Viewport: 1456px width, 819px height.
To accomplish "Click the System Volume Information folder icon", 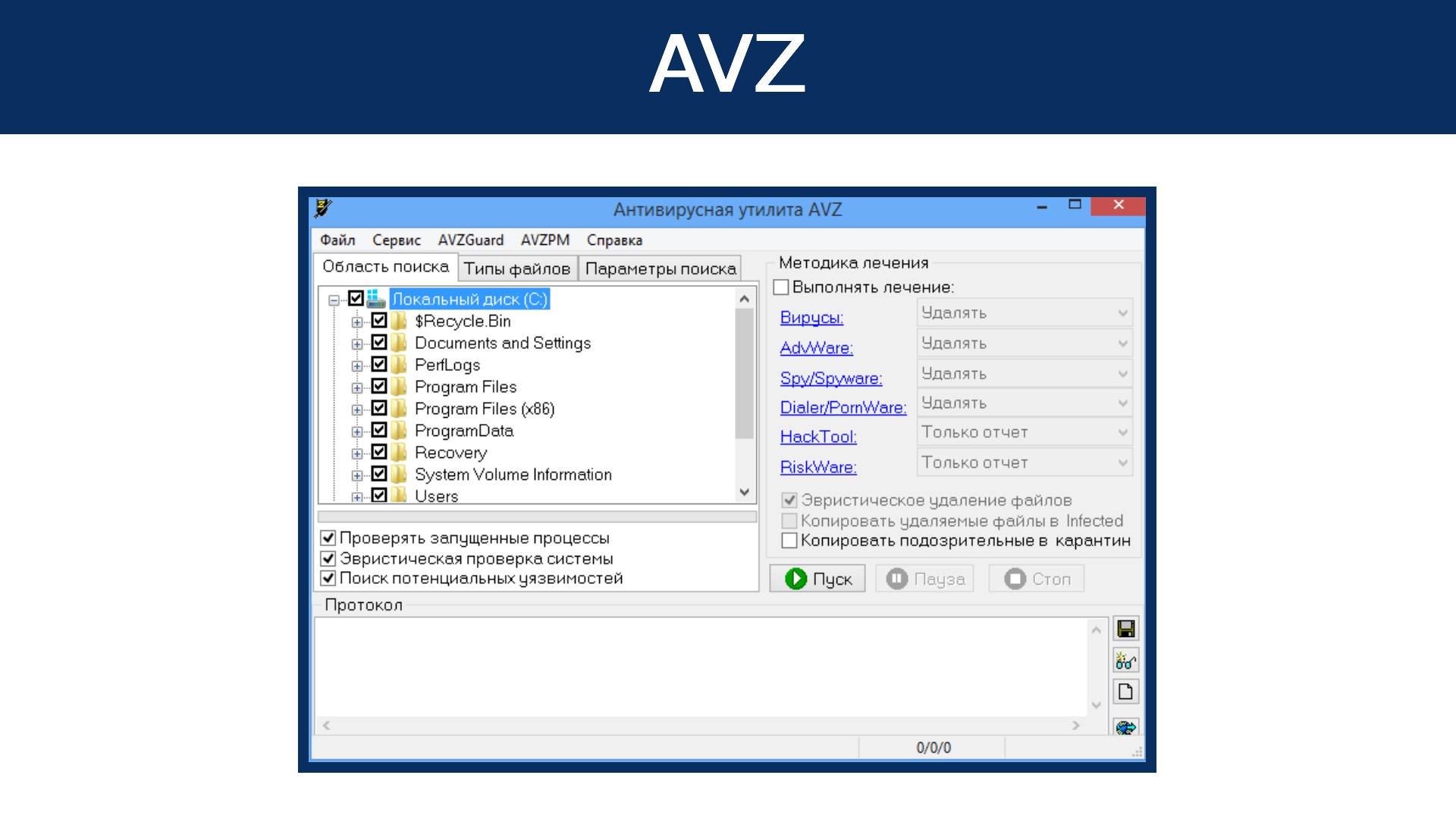I will click(399, 475).
